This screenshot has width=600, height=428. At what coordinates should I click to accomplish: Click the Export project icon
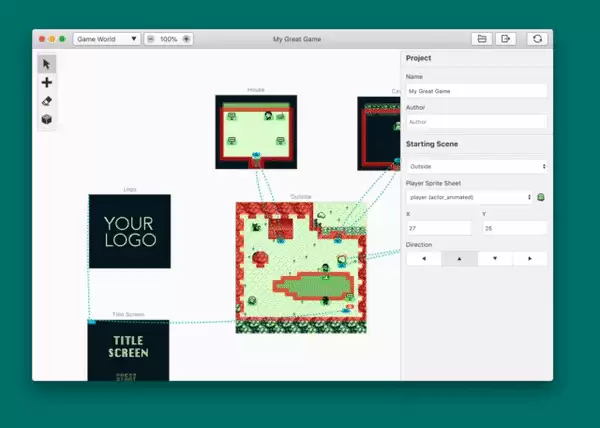(x=505, y=39)
